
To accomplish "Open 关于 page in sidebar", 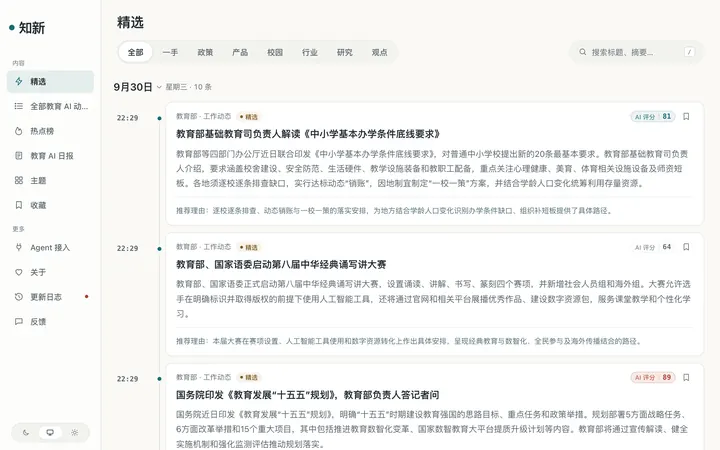I will [x=51, y=272].
